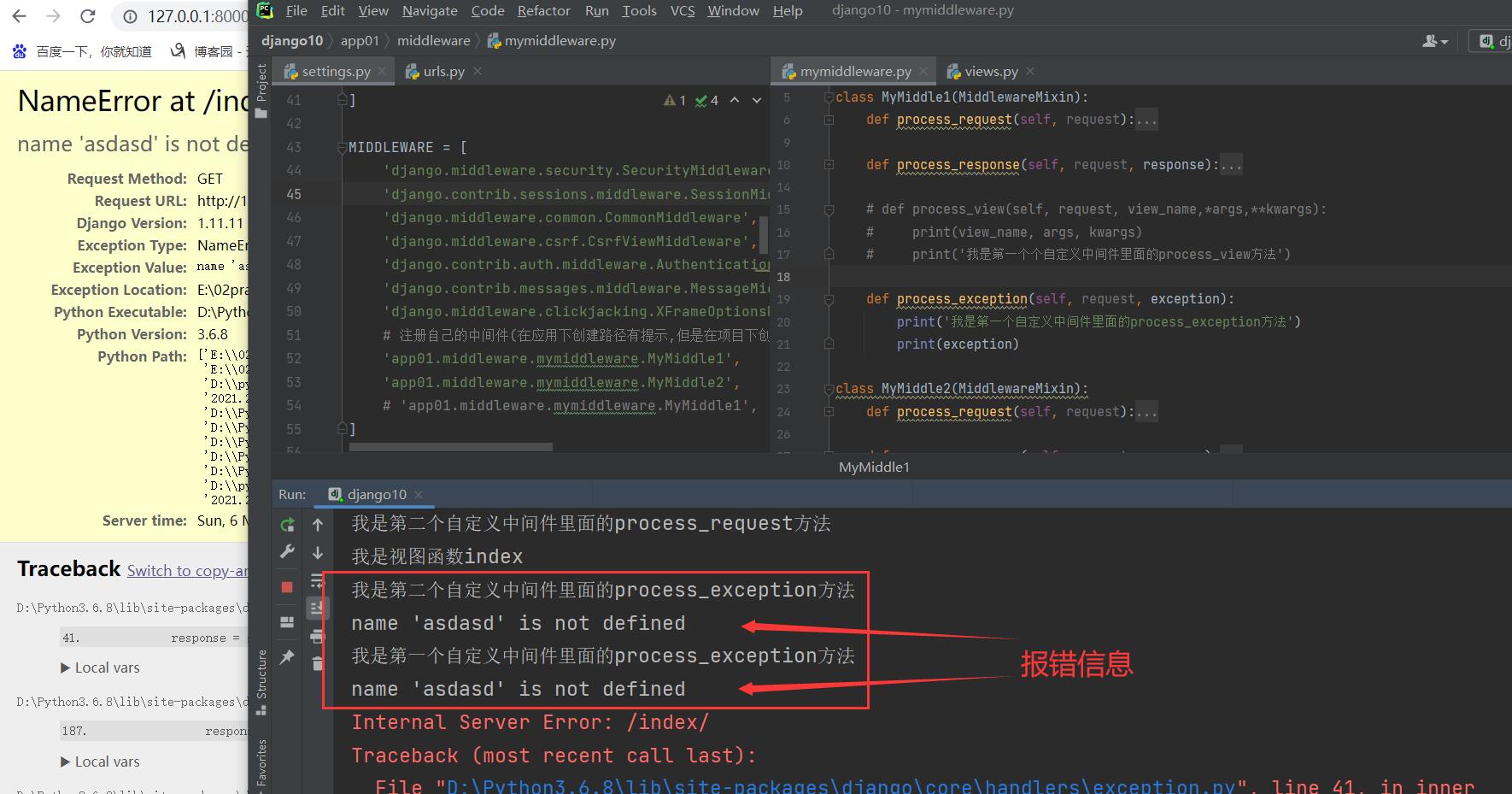This screenshot has height=794, width=1512.
Task: Open the Structure tool window
Action: pos(261,682)
